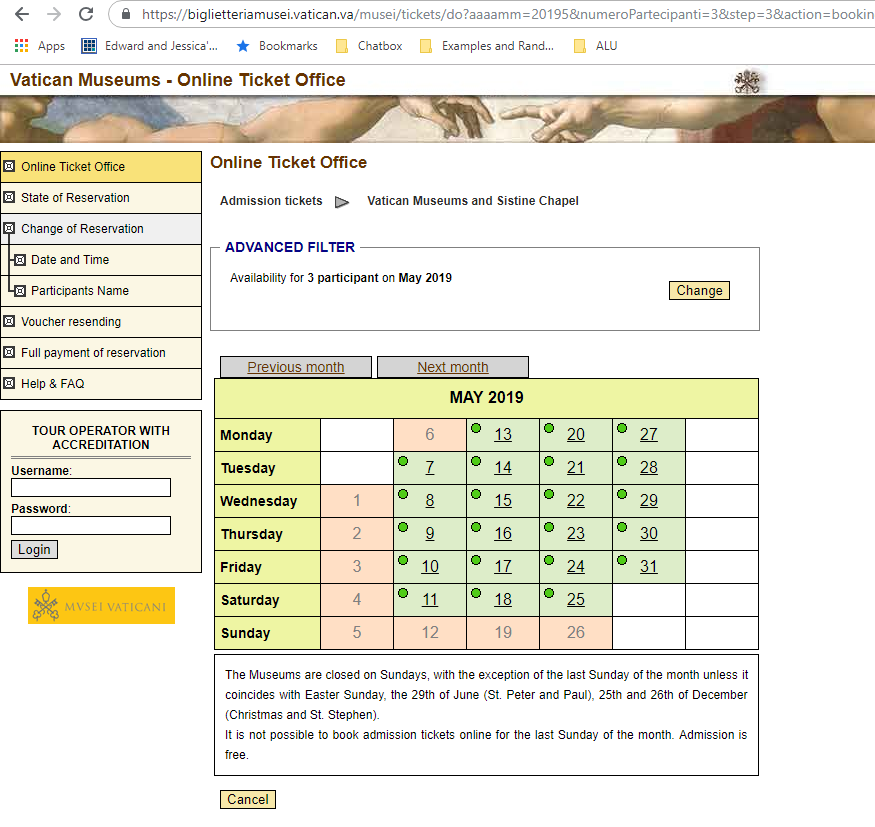
Task: Select Wednesday May 8
Action: 430,501
